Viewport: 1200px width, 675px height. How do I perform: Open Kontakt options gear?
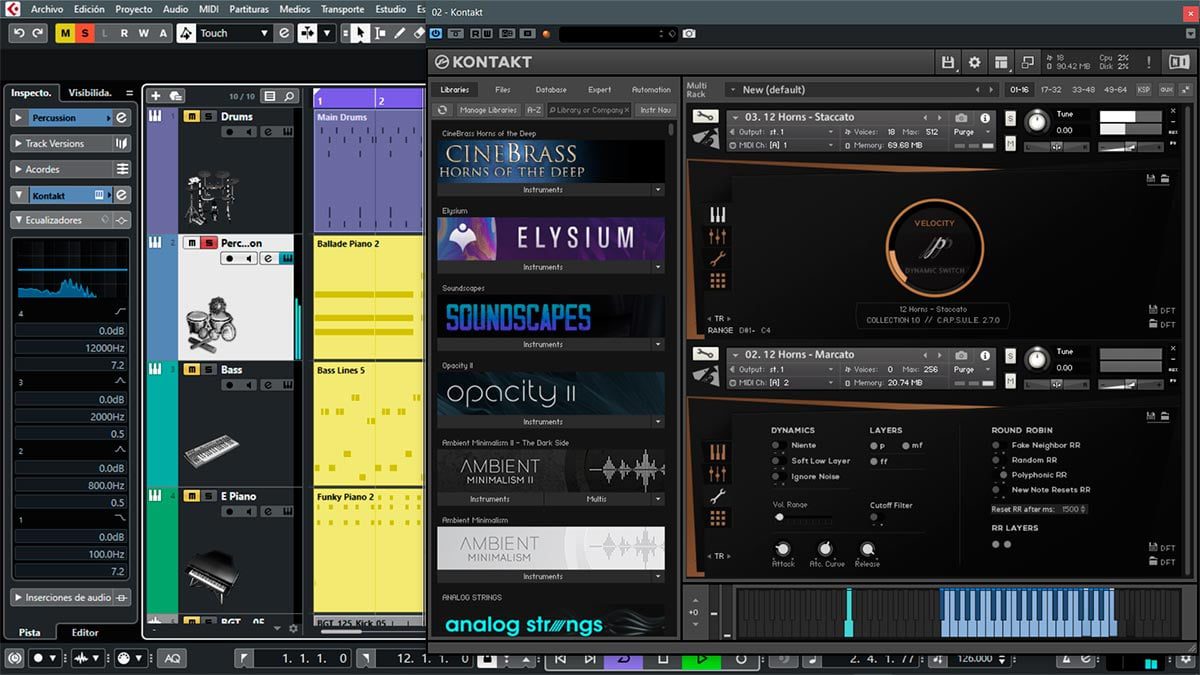(x=975, y=62)
